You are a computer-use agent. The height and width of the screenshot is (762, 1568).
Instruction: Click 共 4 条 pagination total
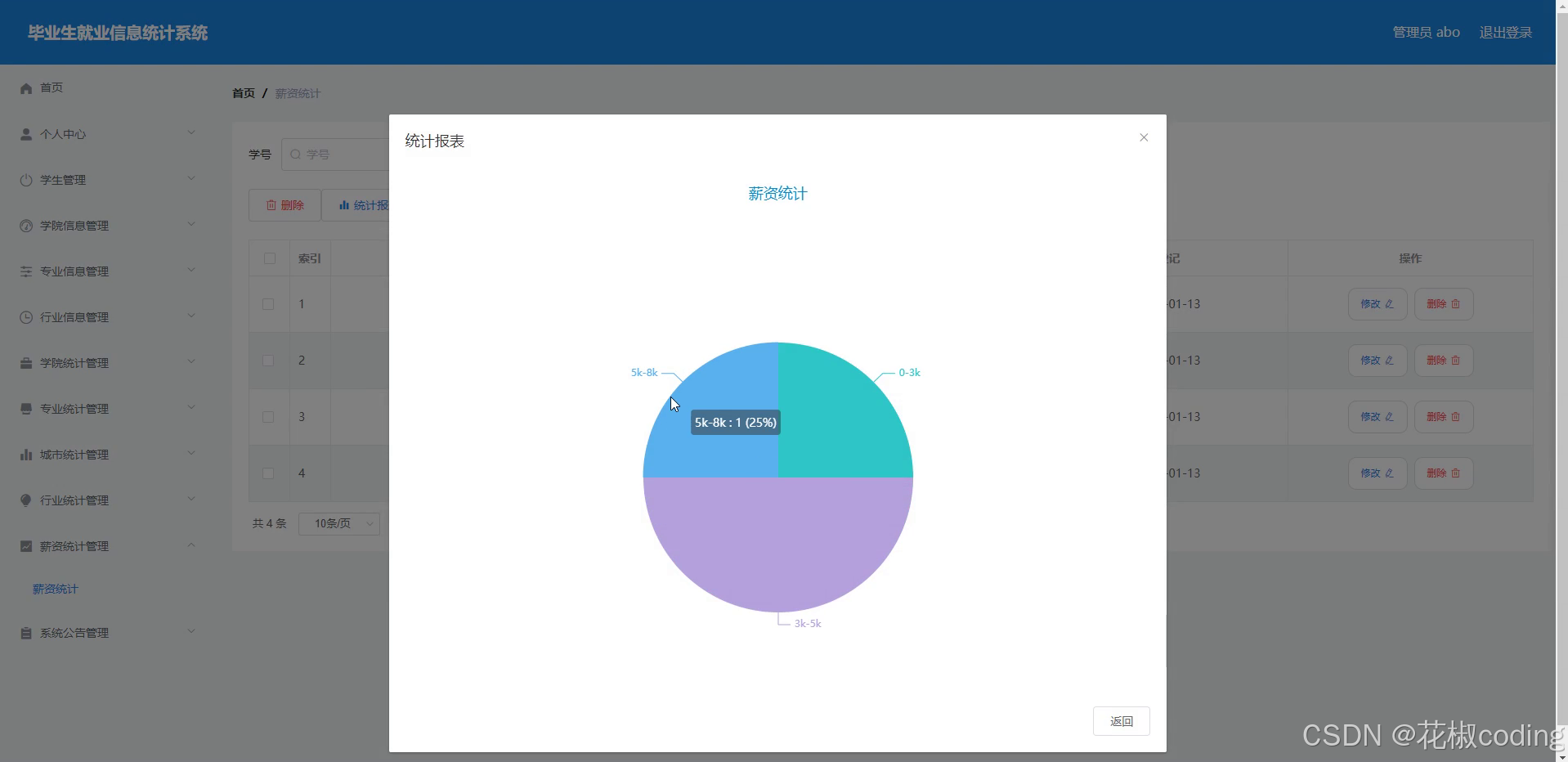click(270, 523)
